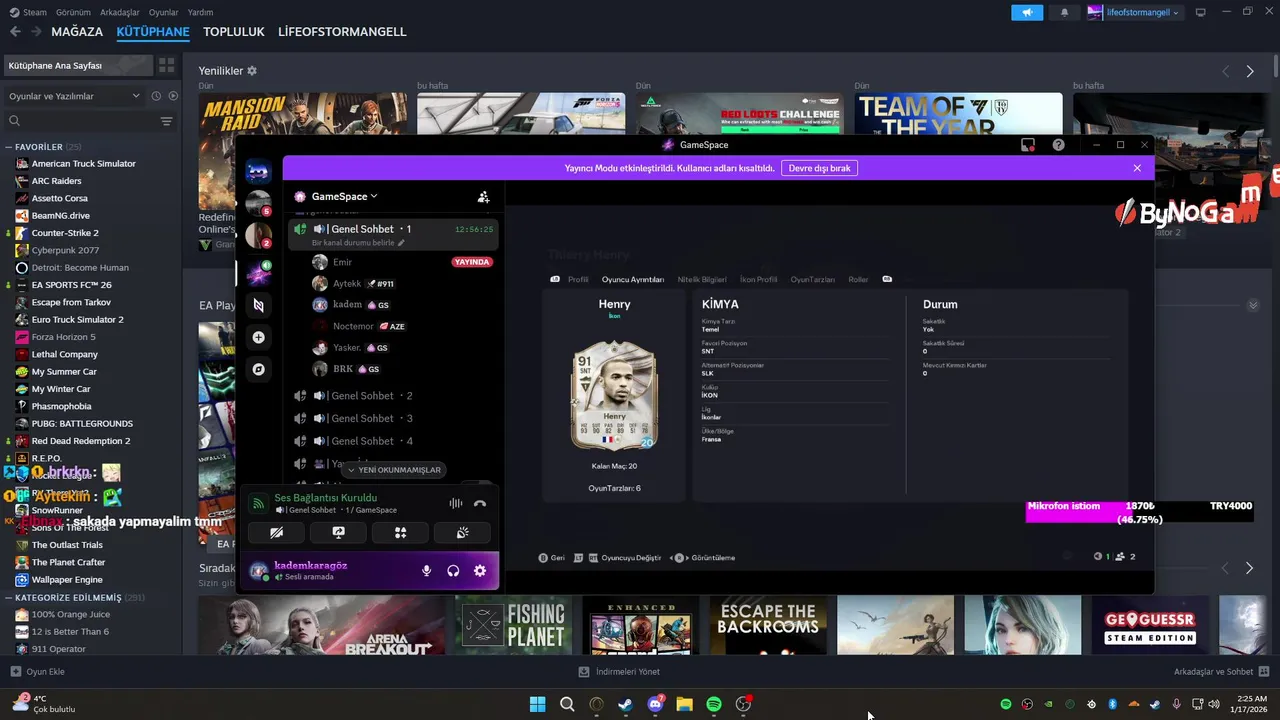The height and width of the screenshot is (720, 1280).
Task: Click the 'Bir kanal durumu belirle' link
Action: coord(358,243)
